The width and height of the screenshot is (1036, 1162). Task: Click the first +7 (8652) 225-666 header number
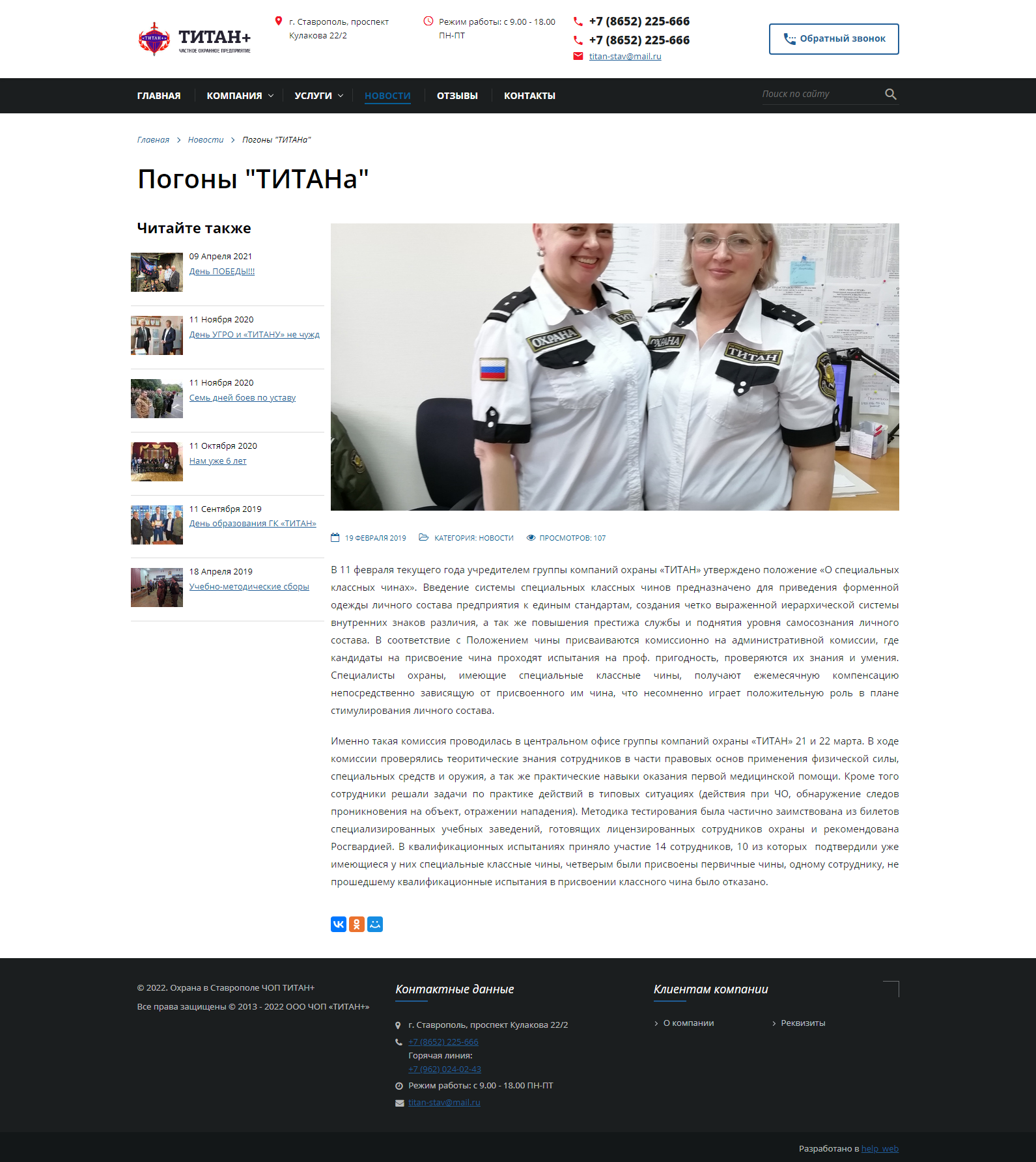pos(639,21)
